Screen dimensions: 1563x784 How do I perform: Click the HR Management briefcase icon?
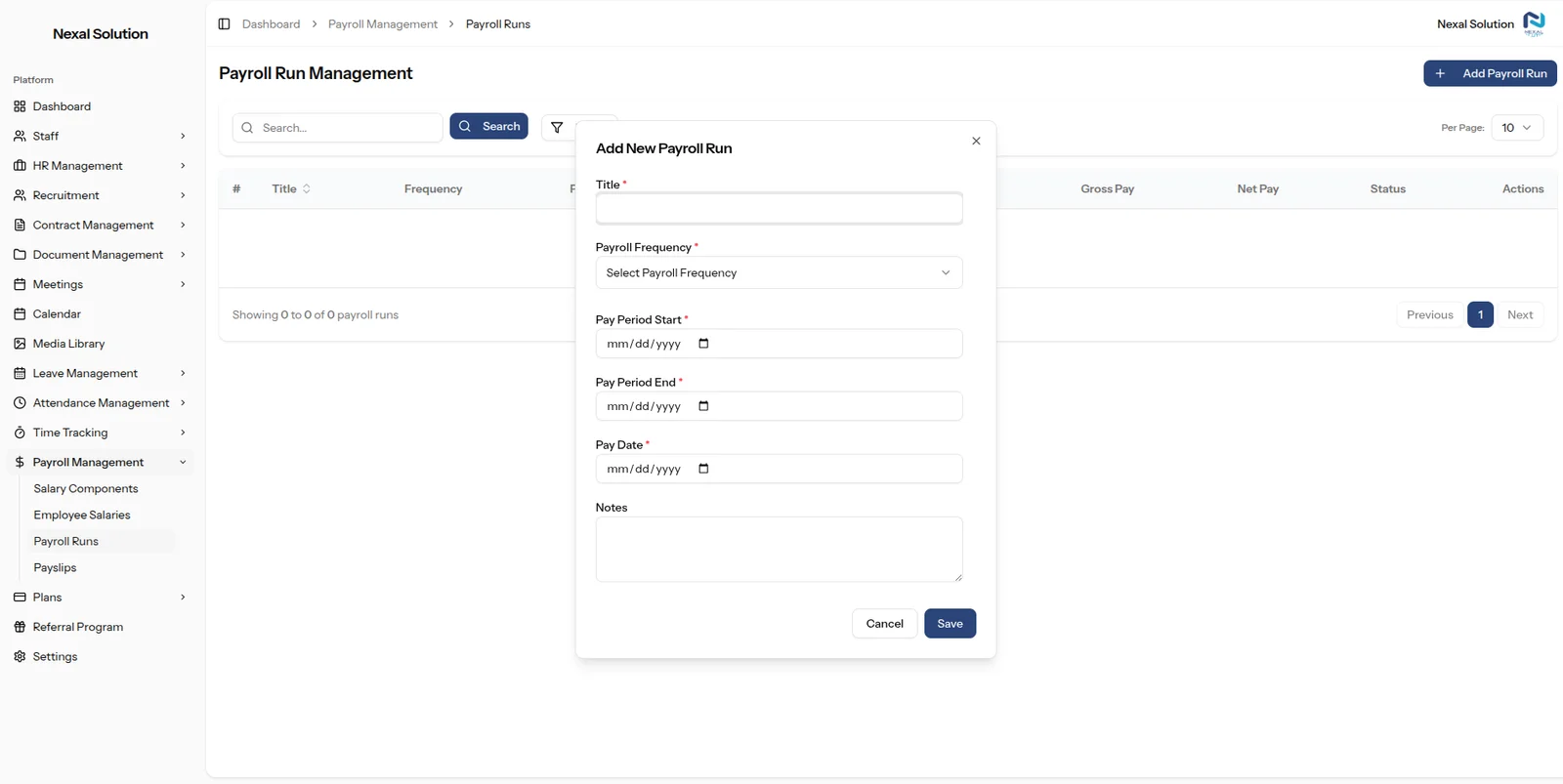[20, 166]
